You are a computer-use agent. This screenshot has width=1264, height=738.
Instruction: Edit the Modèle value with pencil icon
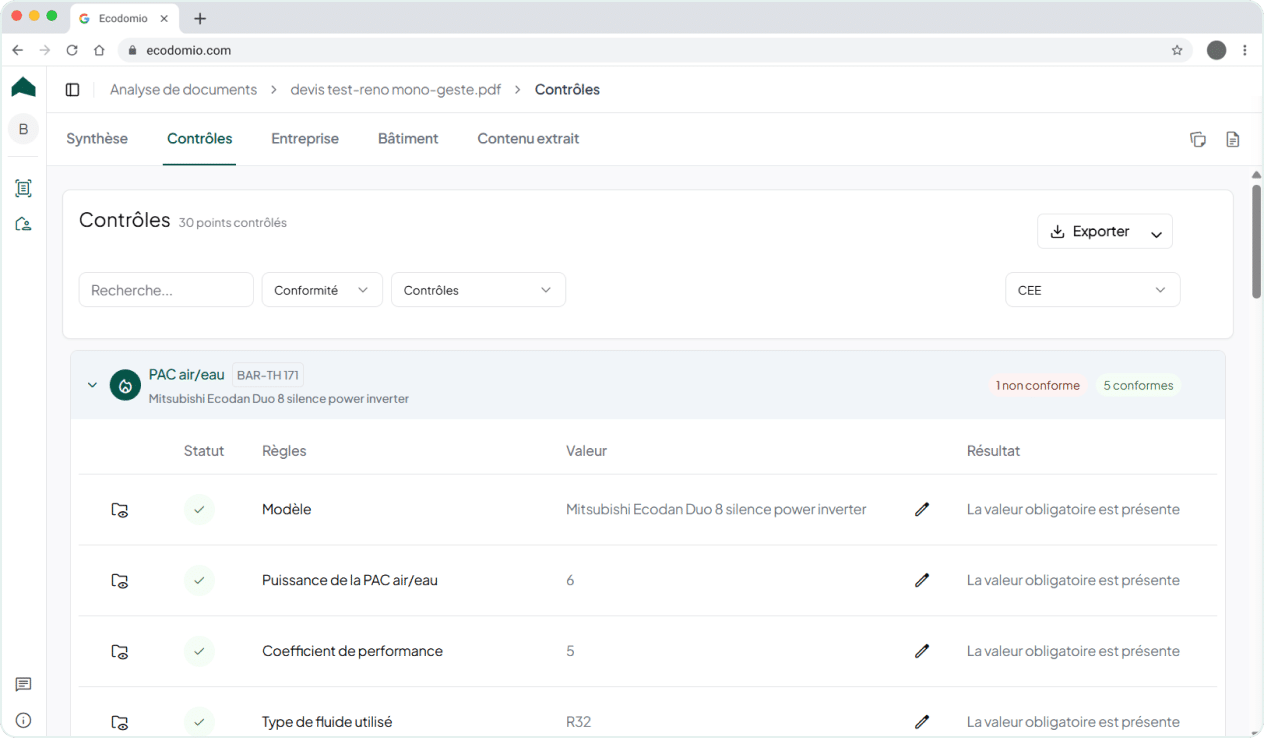pyautogui.click(x=922, y=509)
